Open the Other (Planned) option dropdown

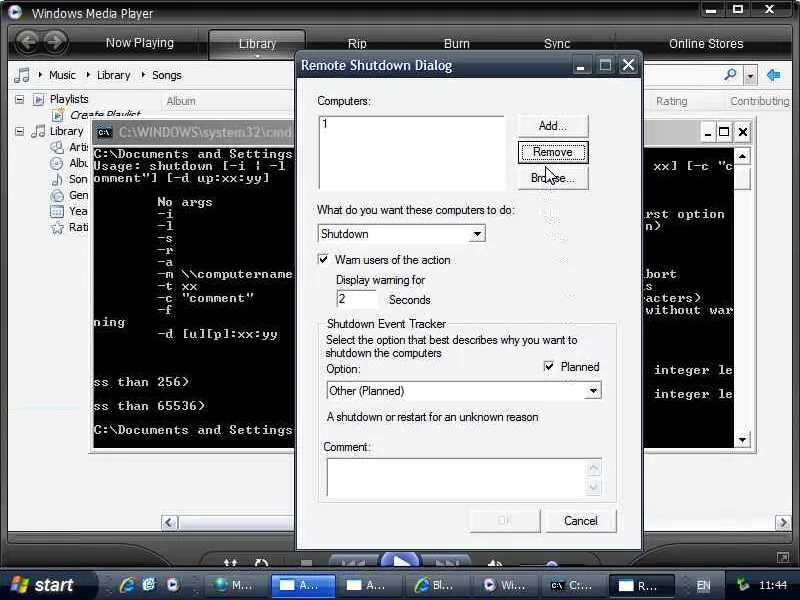(593, 391)
